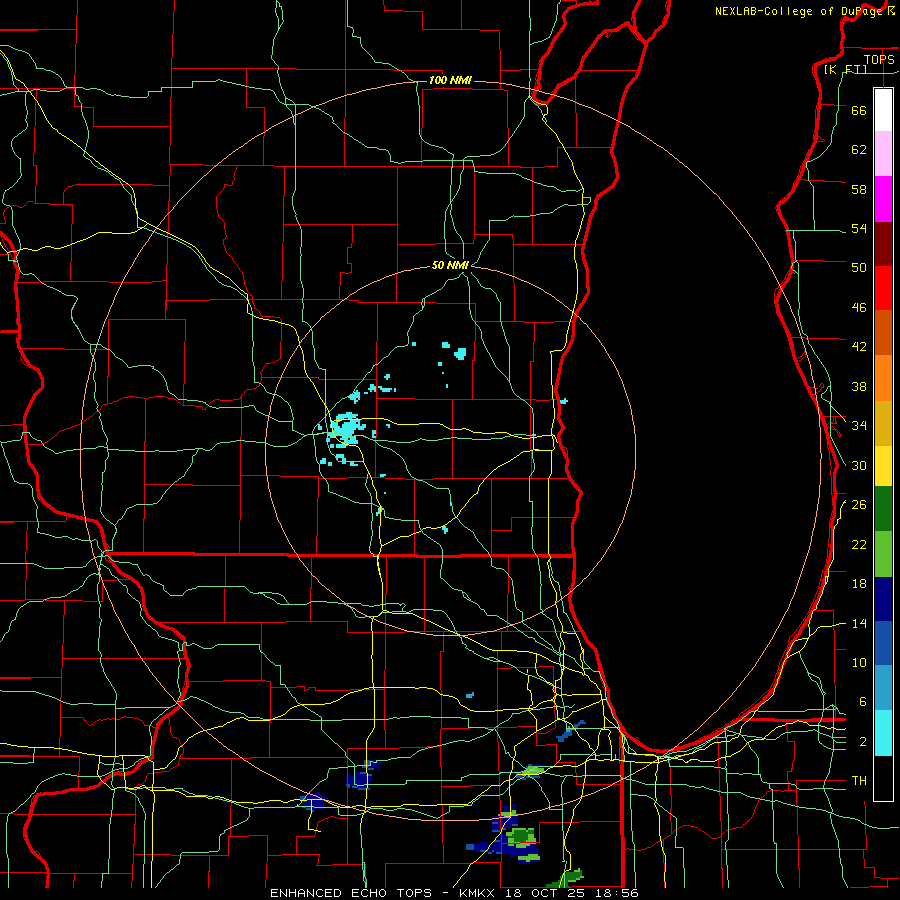Pick the cyan legend swatch
The width and height of the screenshot is (900, 900).
click(883, 733)
